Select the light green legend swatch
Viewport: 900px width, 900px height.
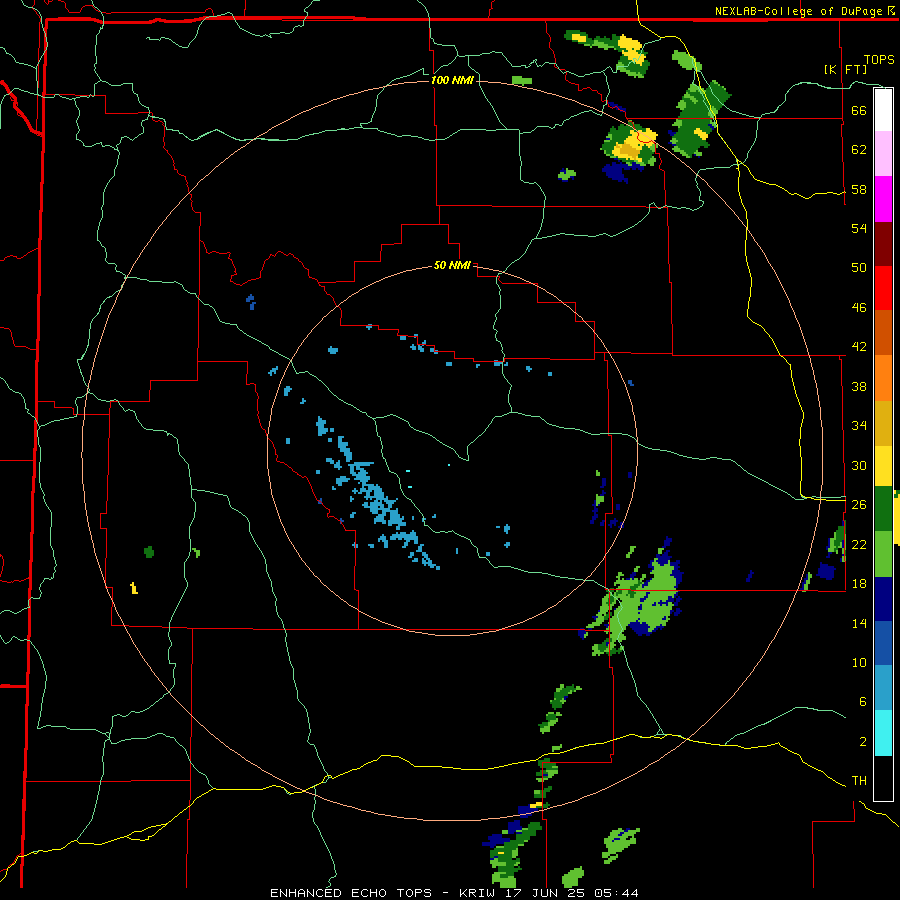tap(883, 554)
